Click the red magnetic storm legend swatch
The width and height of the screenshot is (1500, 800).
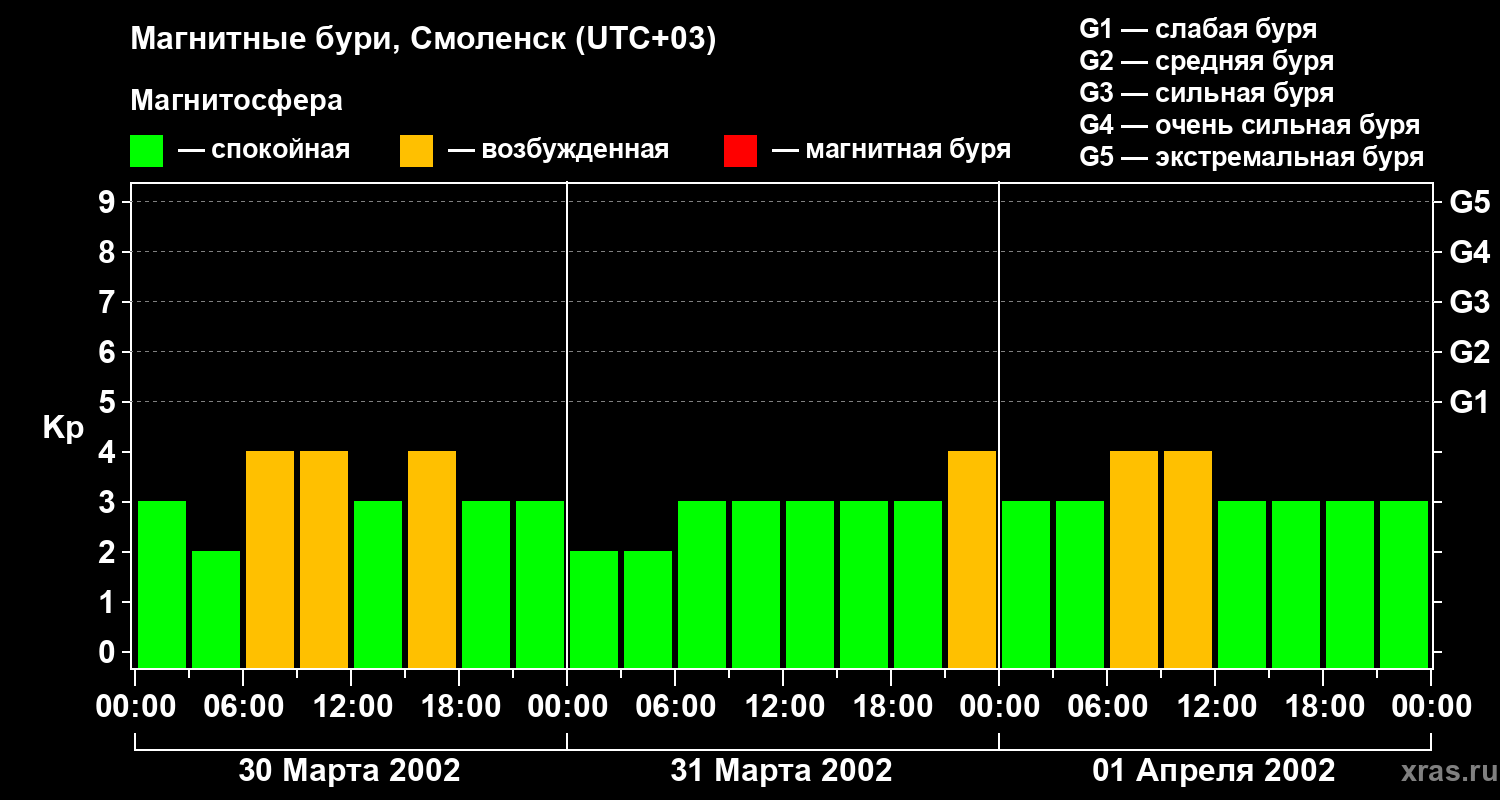740,151
